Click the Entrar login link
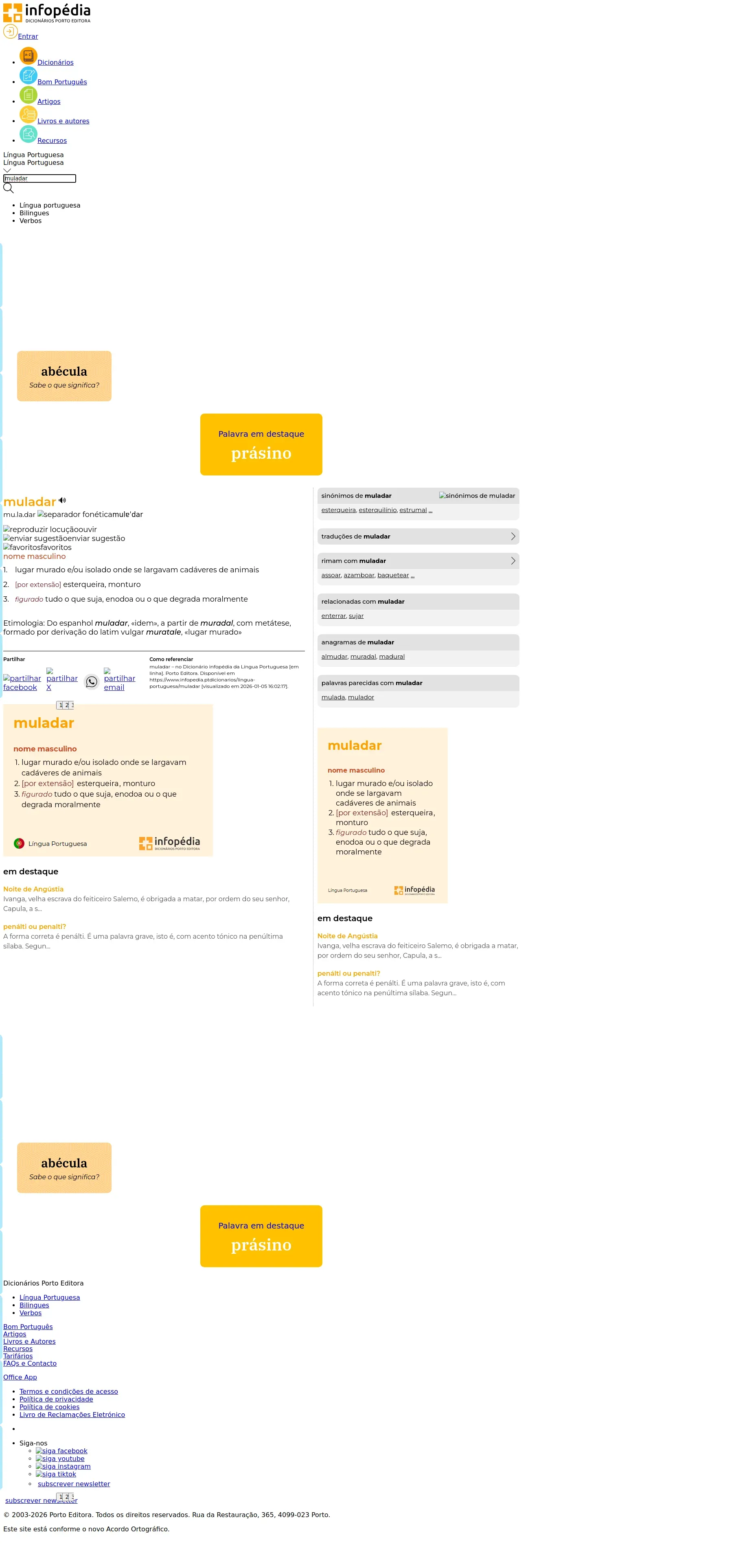The width and height of the screenshot is (736, 1568). point(28,37)
